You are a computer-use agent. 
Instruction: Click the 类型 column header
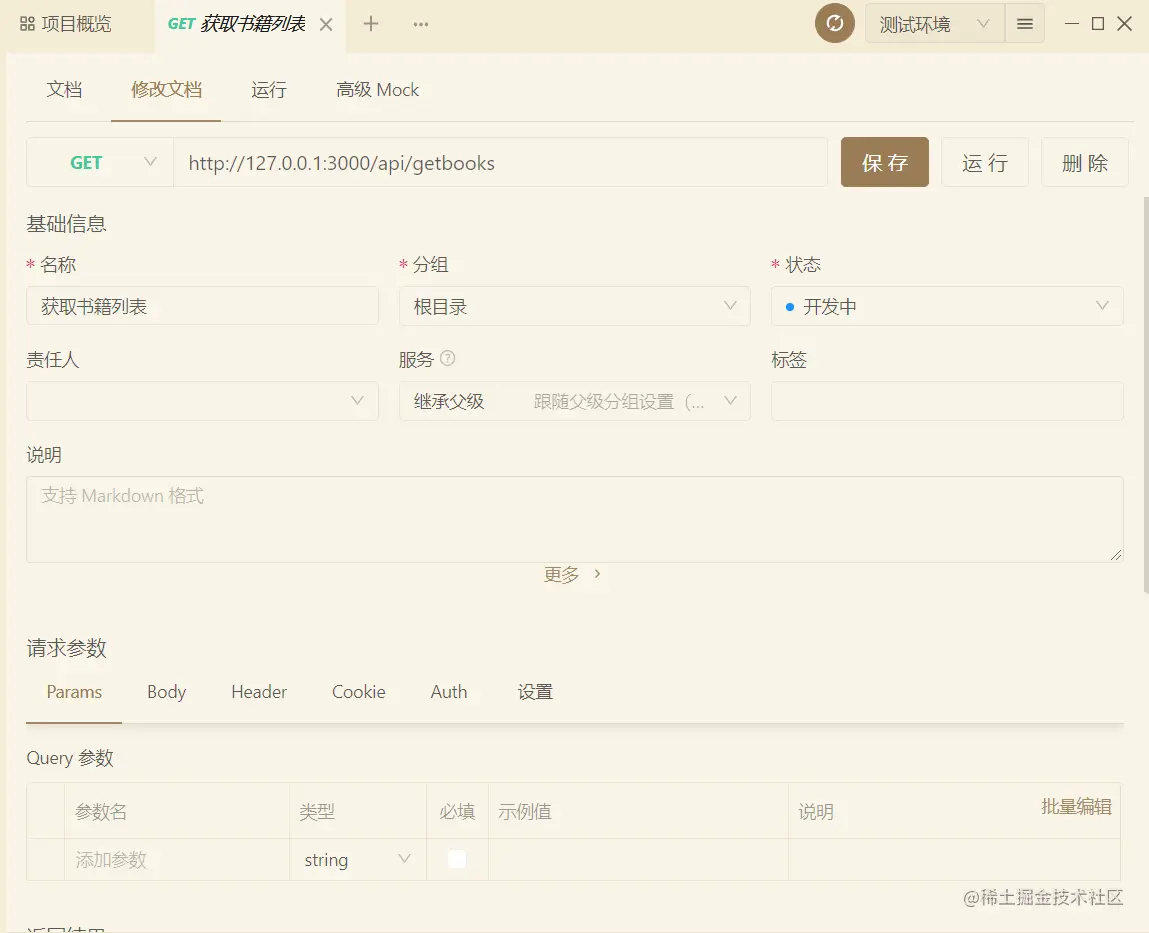[317, 811]
